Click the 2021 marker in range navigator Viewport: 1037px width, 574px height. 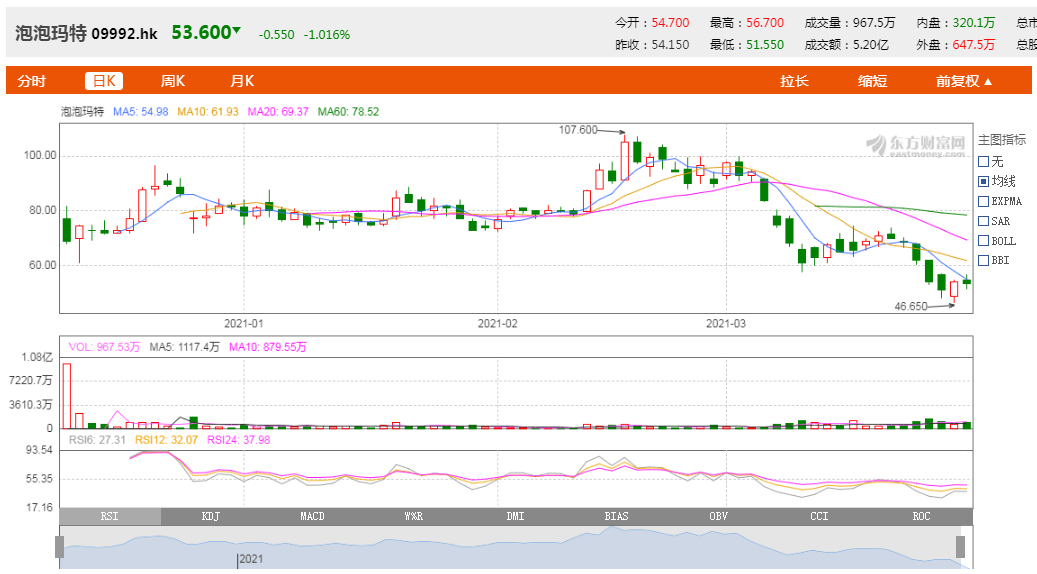point(251,559)
